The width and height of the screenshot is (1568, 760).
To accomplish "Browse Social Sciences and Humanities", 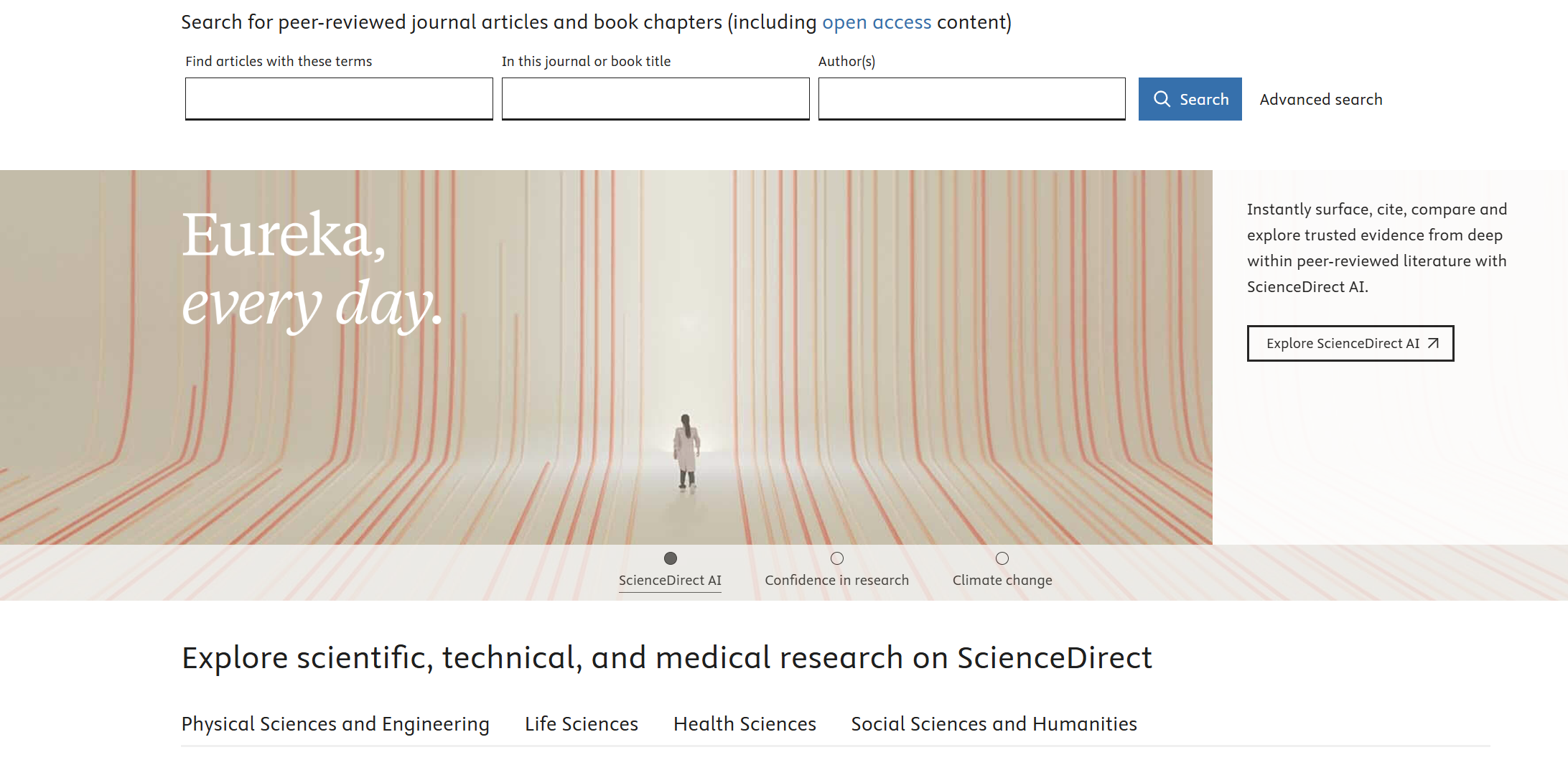I will pos(993,724).
